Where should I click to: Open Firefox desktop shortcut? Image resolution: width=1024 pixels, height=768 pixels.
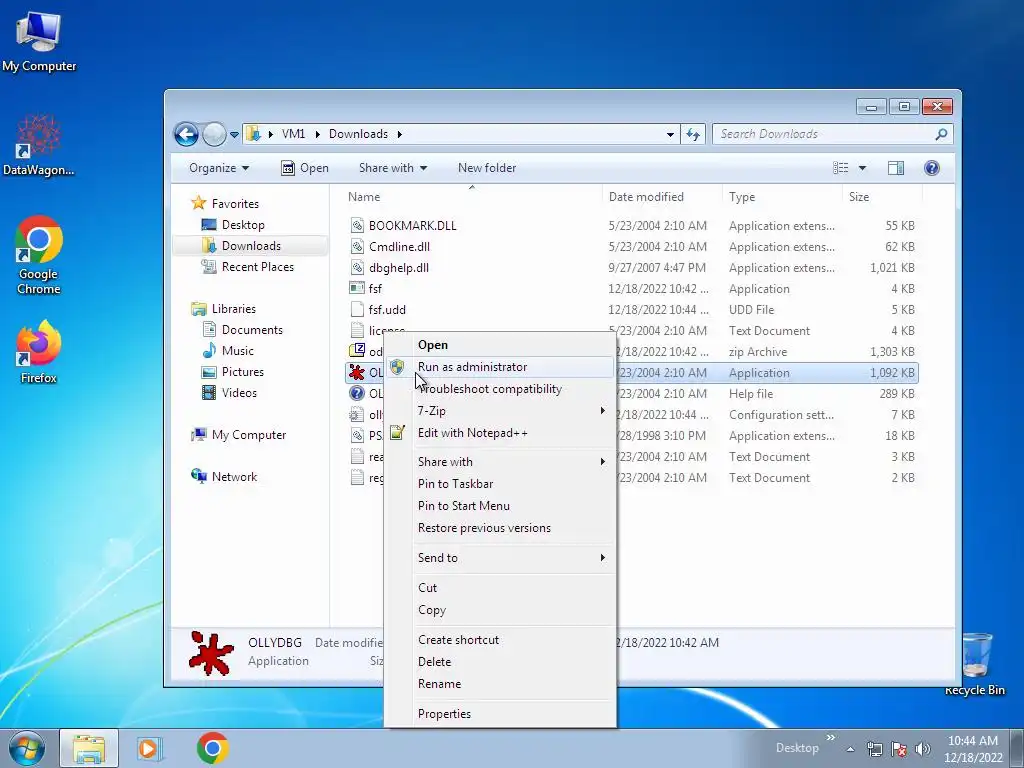click(39, 352)
